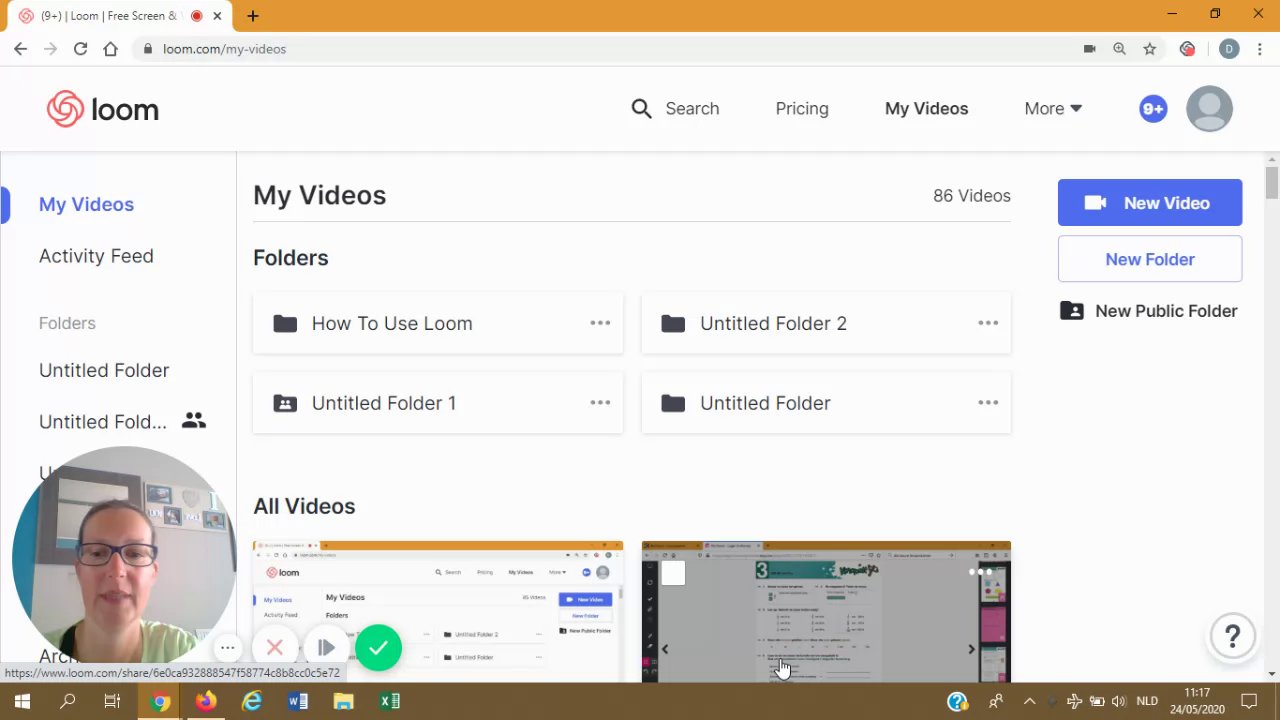Open the 9+ notifications badge
Screen dimensions: 1280x720
[1153, 109]
